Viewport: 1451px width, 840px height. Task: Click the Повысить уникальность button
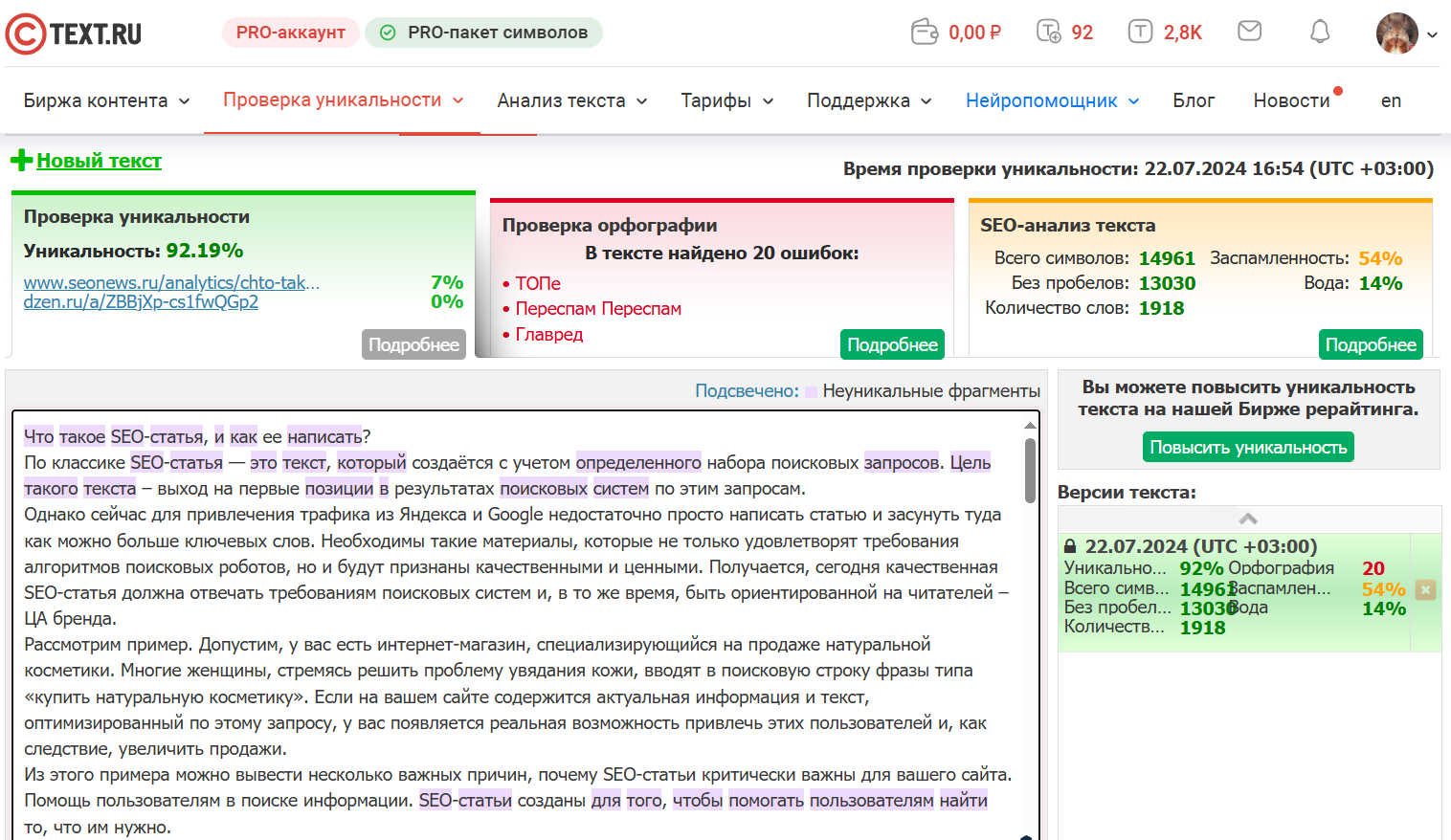[1248, 447]
